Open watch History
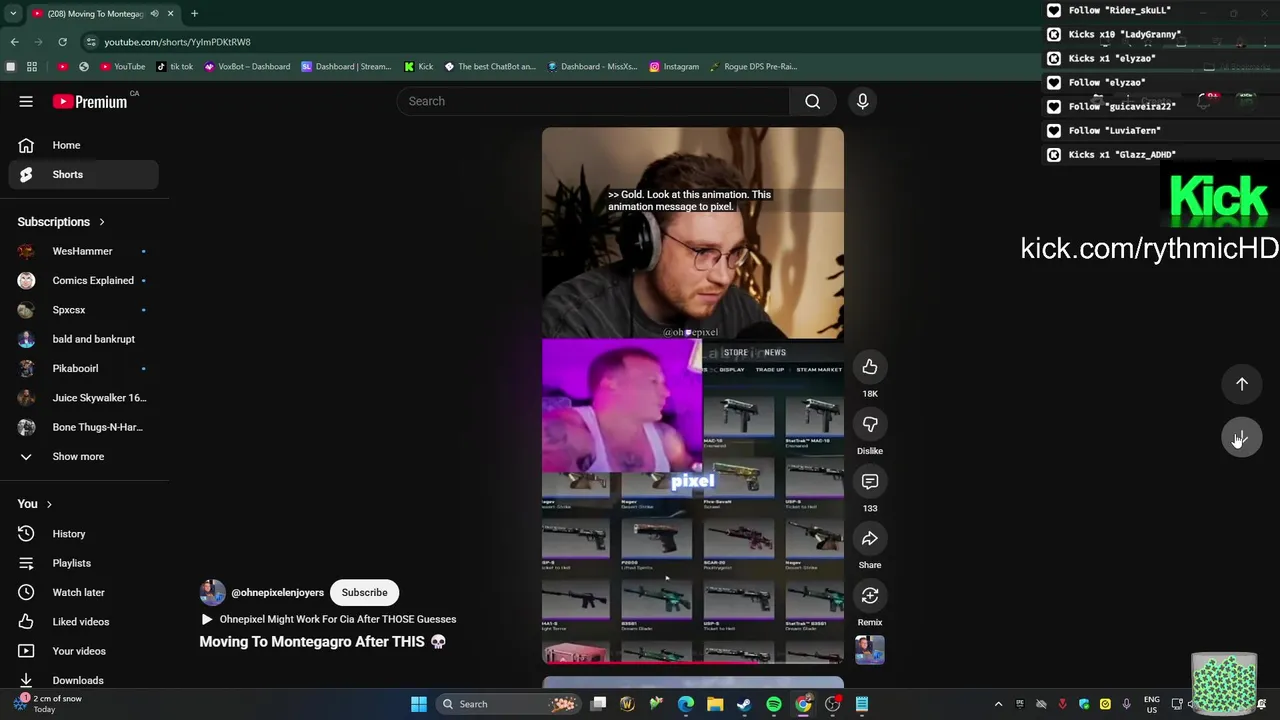 click(84, 534)
